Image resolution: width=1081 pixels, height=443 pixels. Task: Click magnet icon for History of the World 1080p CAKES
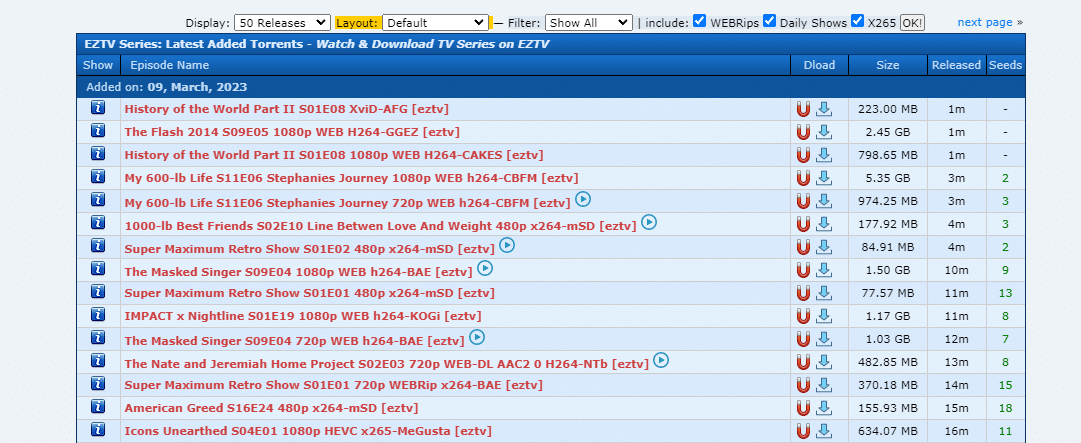pyautogui.click(x=803, y=155)
